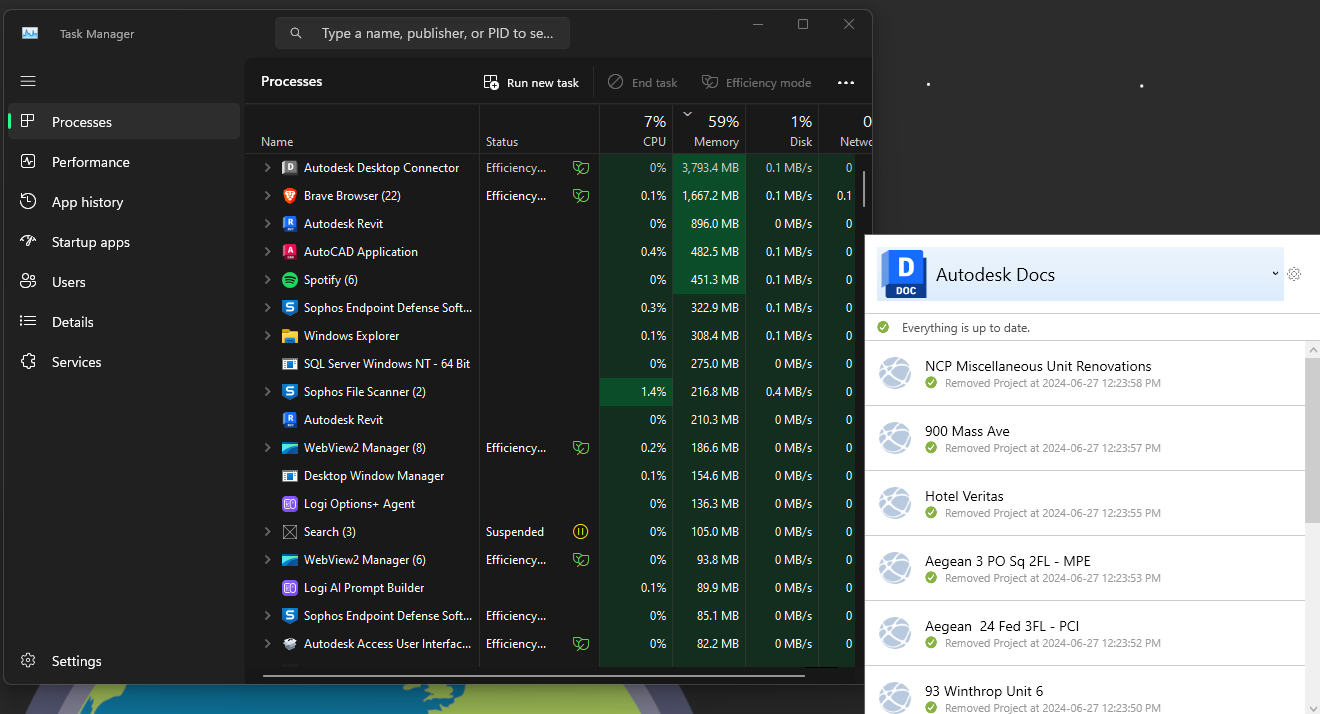
Task: Click the Autodesk Docs settings gear icon
Action: 1294,274
